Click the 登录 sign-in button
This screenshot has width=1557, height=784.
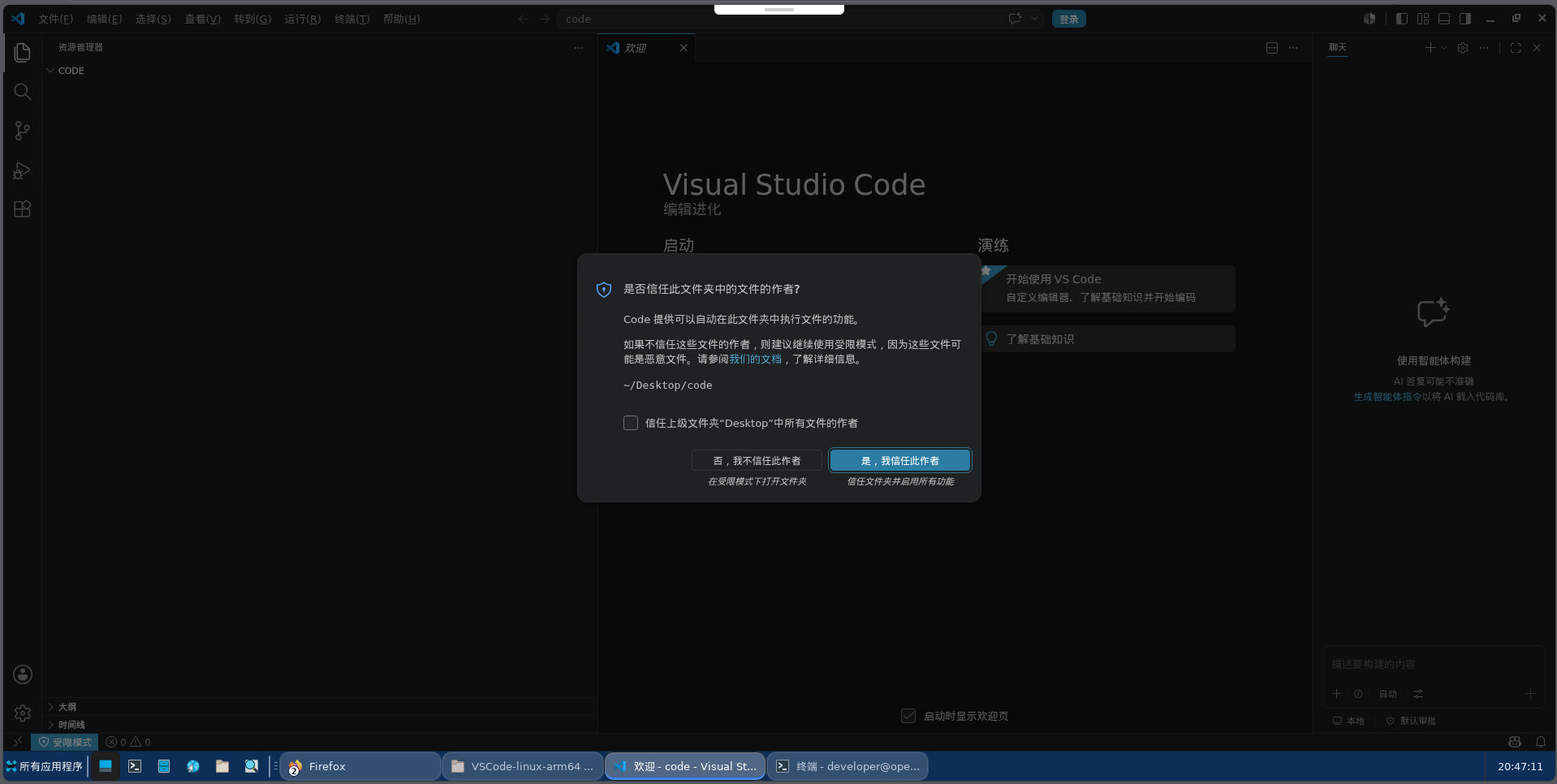[1069, 19]
